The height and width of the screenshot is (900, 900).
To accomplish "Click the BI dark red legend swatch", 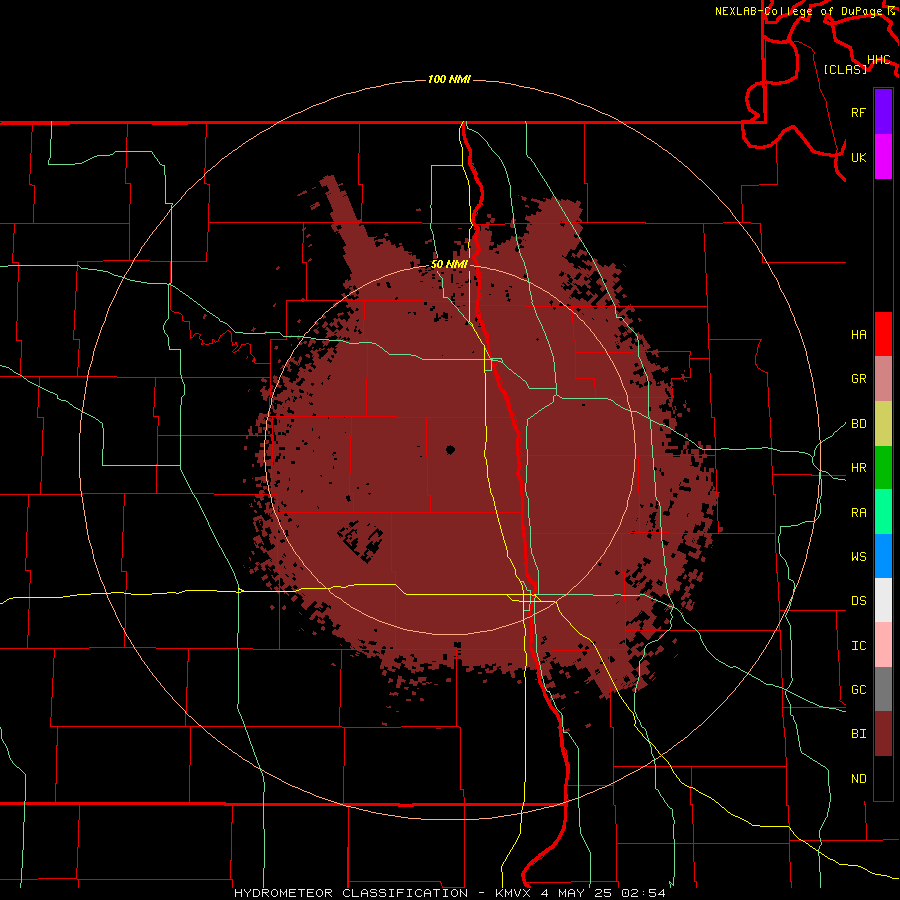I will pos(883,734).
